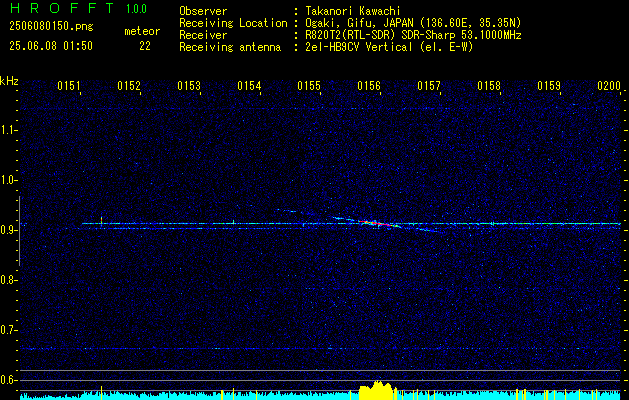Image resolution: width=629 pixels, height=400 pixels.
Task: Click the HROFFT program title
Action: pos(62,8)
